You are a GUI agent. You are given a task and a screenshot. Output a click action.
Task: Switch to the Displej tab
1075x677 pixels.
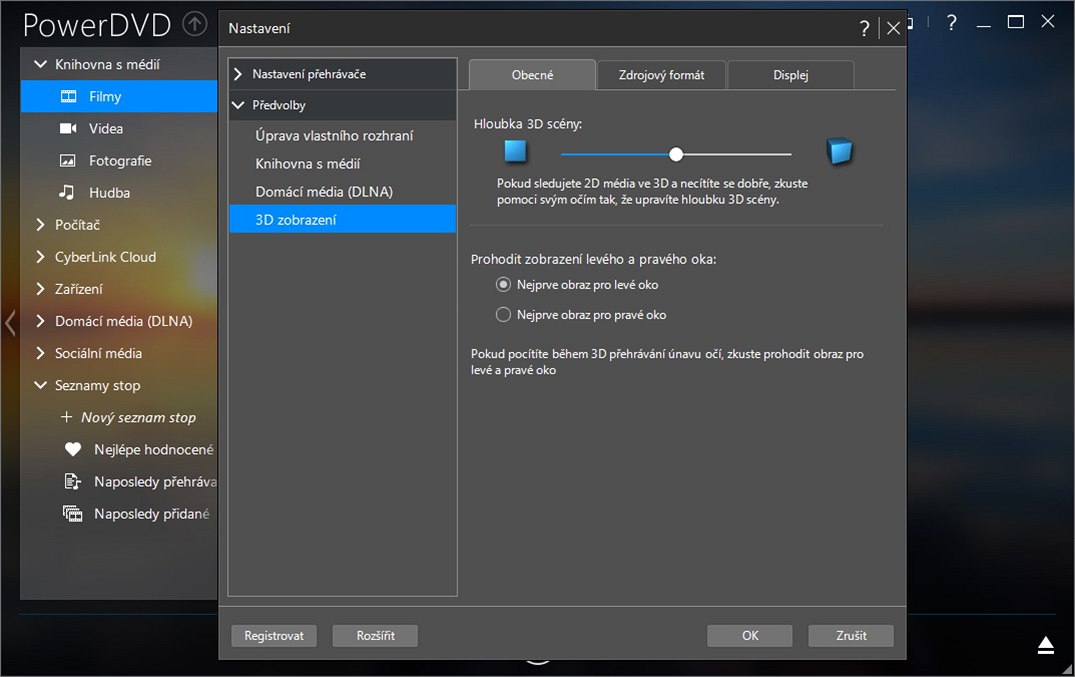[790, 75]
